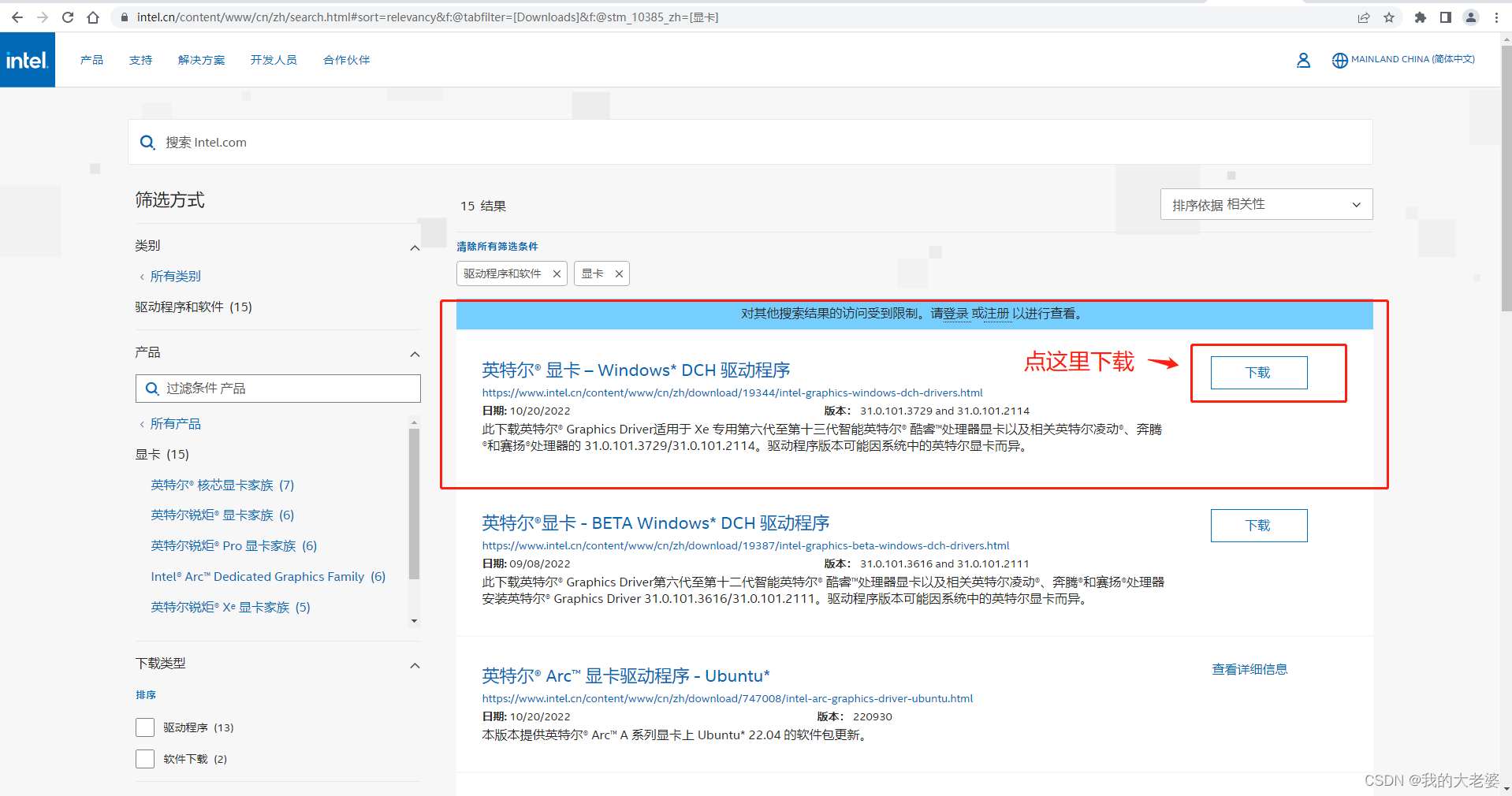This screenshot has width=1512, height=796.
Task: Filter by 英特尔® 核芯显卡家族 (7)
Action: click(222, 485)
